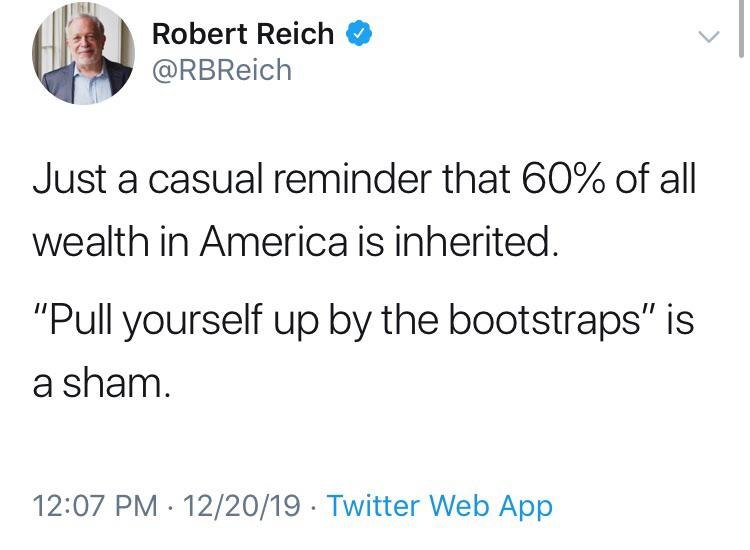Click the word "casual" in the tweet
Image resolution: width=750 pixels, height=550 pixels.
(206, 184)
